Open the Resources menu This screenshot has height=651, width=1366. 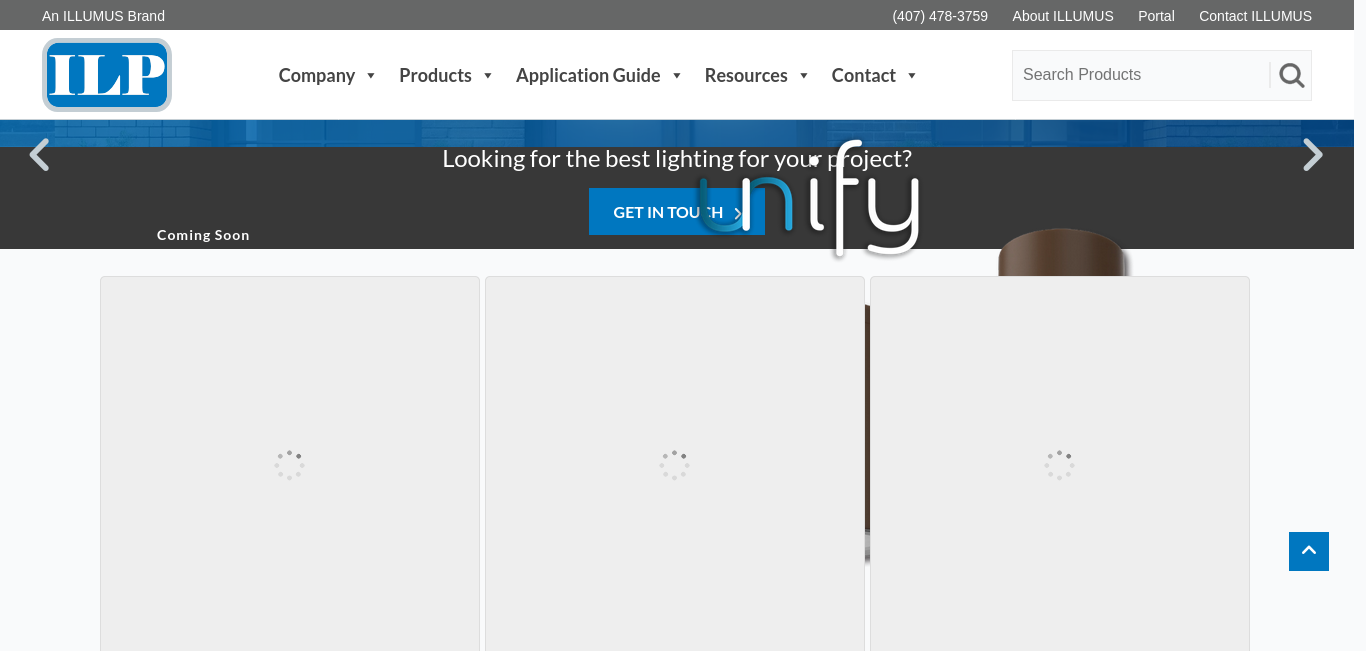[746, 75]
